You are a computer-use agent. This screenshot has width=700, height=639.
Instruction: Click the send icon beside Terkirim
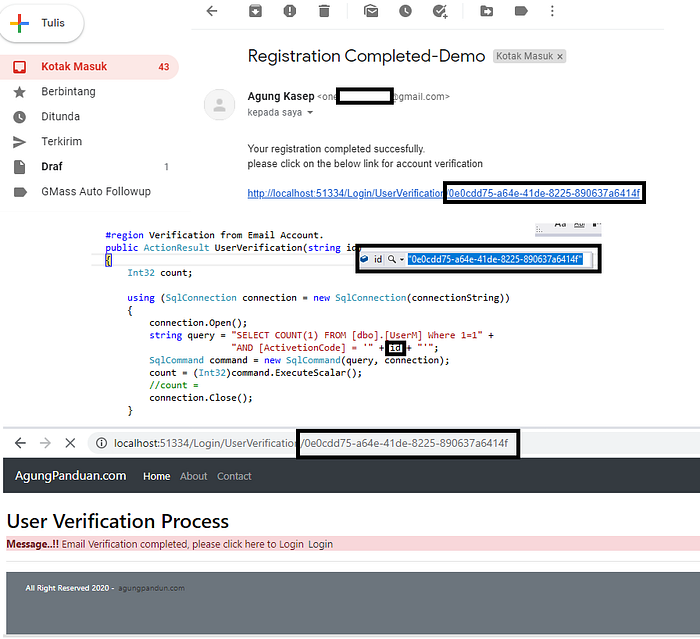point(20,142)
